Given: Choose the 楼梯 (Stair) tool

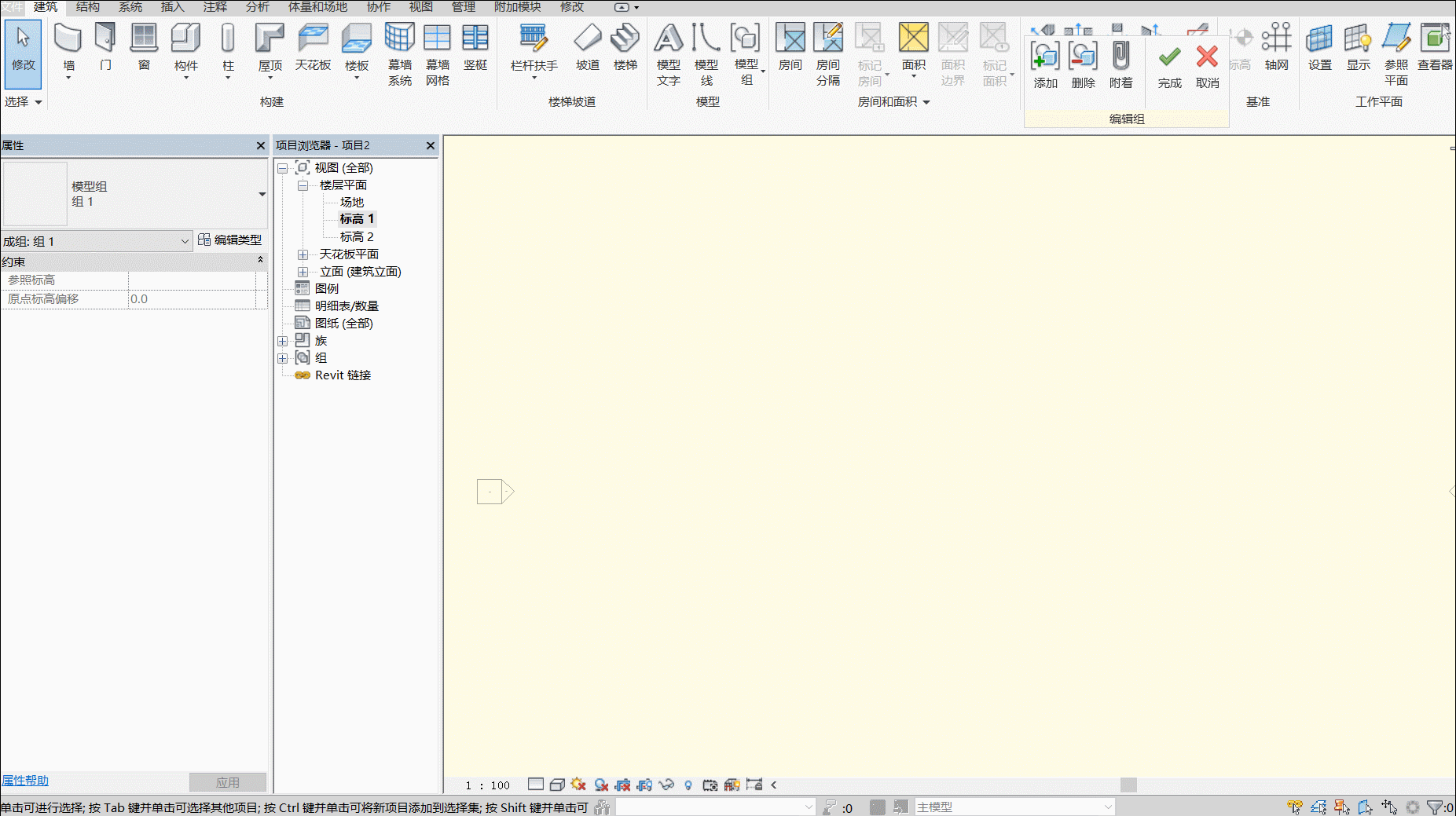Looking at the screenshot, I should 625,47.
